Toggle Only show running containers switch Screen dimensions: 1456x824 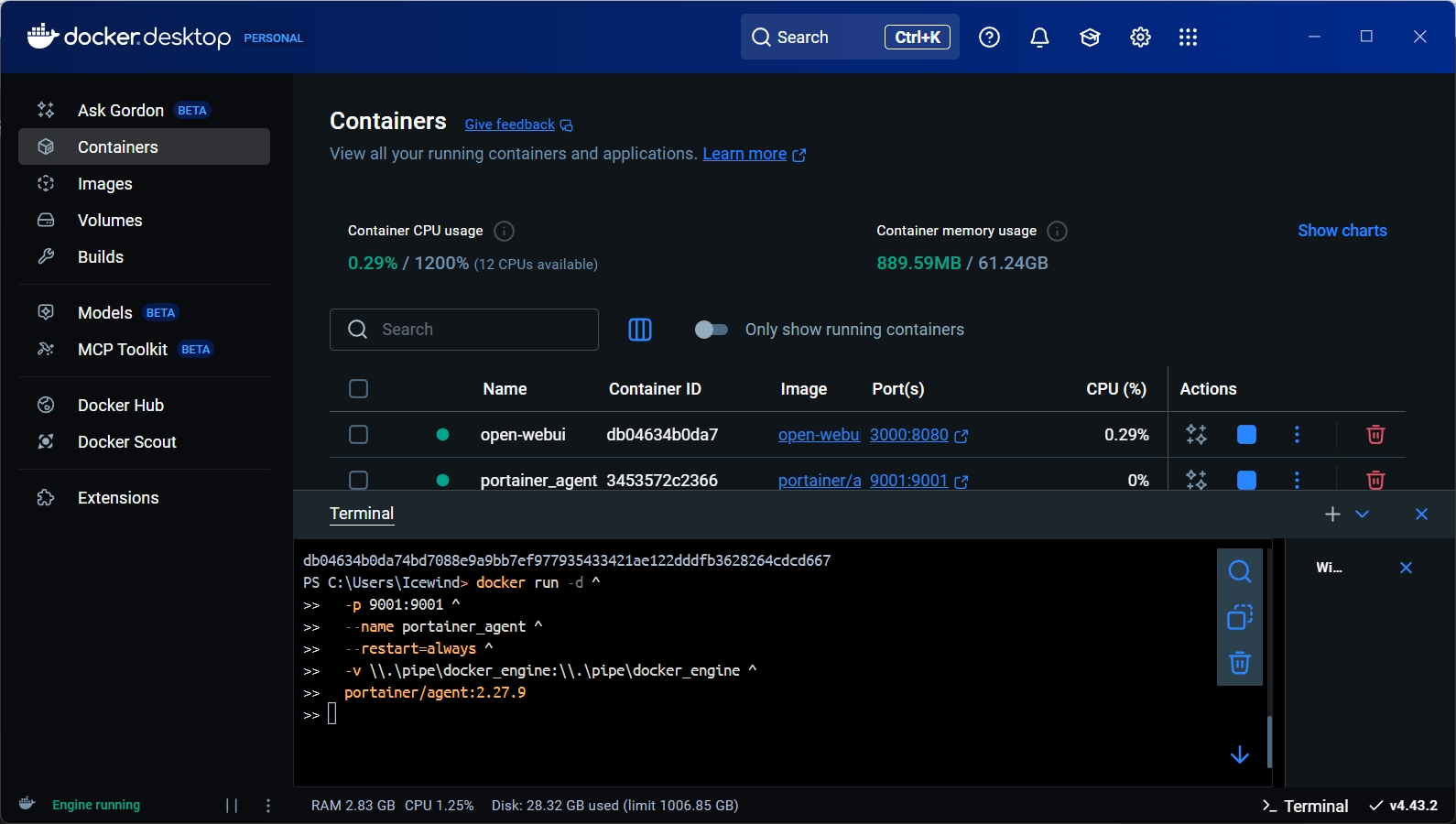pyautogui.click(x=711, y=330)
